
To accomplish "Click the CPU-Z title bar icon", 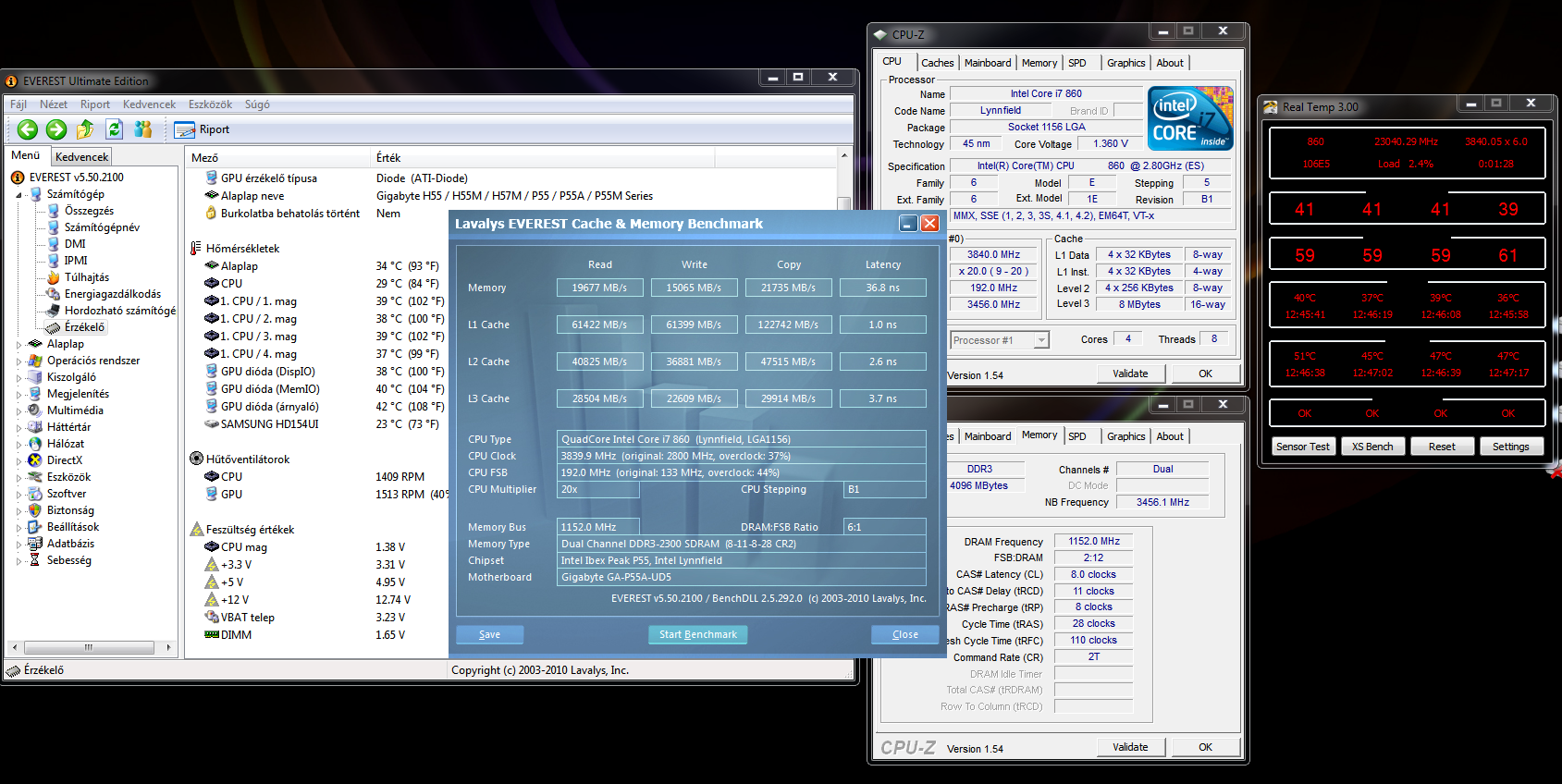I will coord(880,35).
